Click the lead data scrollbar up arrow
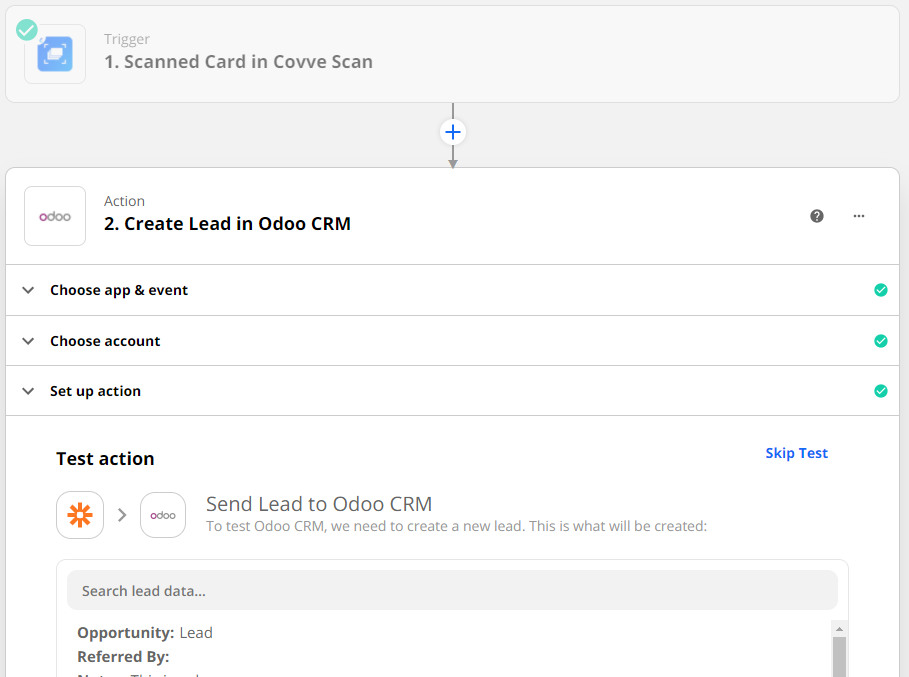 (839, 629)
